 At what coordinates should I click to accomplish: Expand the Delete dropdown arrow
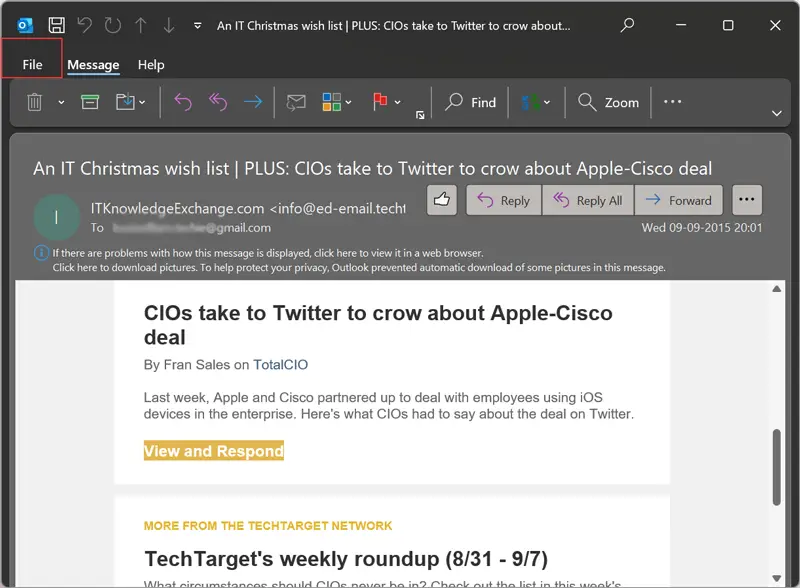coord(61,102)
